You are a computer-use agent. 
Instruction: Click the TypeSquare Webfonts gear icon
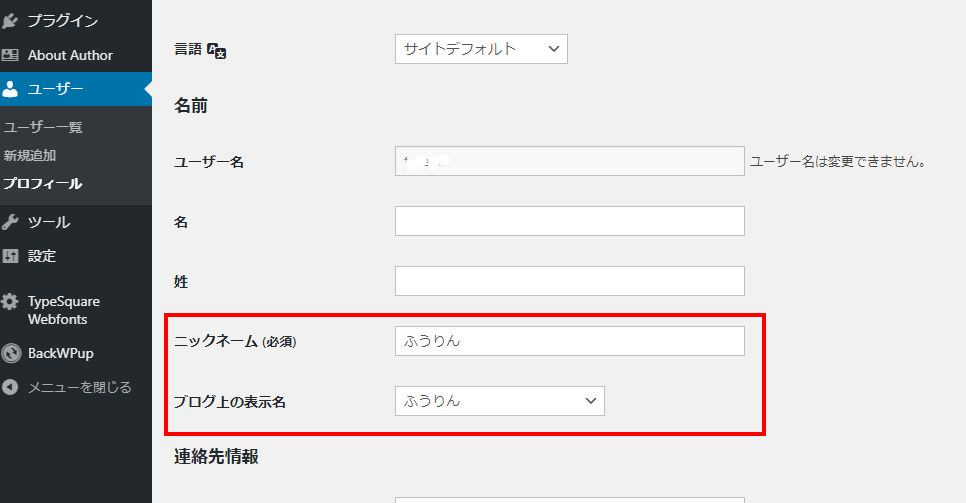click(x=10, y=301)
